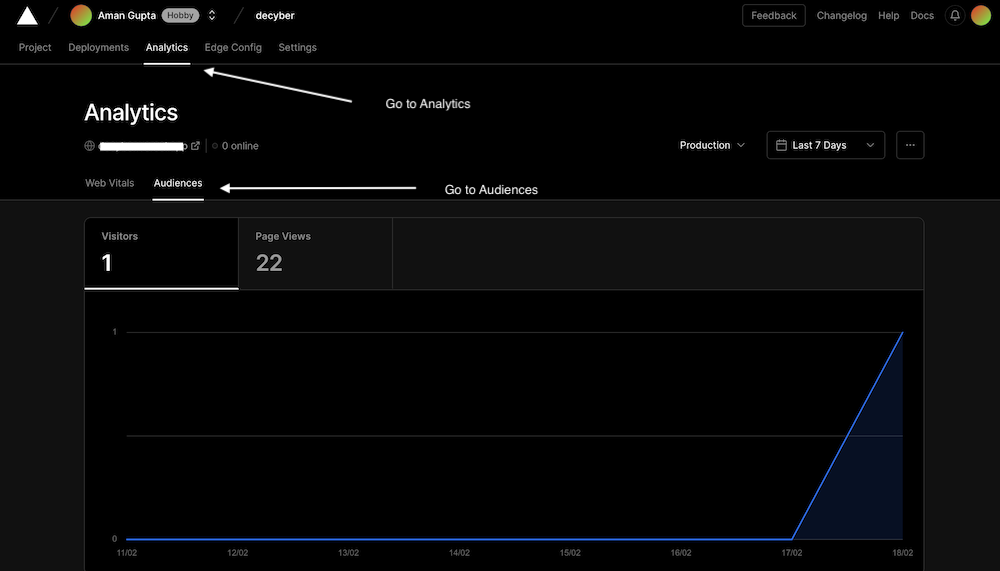Image resolution: width=1000 pixels, height=571 pixels.
Task: Open the Last 7 Days dropdown
Action: [x=826, y=145]
